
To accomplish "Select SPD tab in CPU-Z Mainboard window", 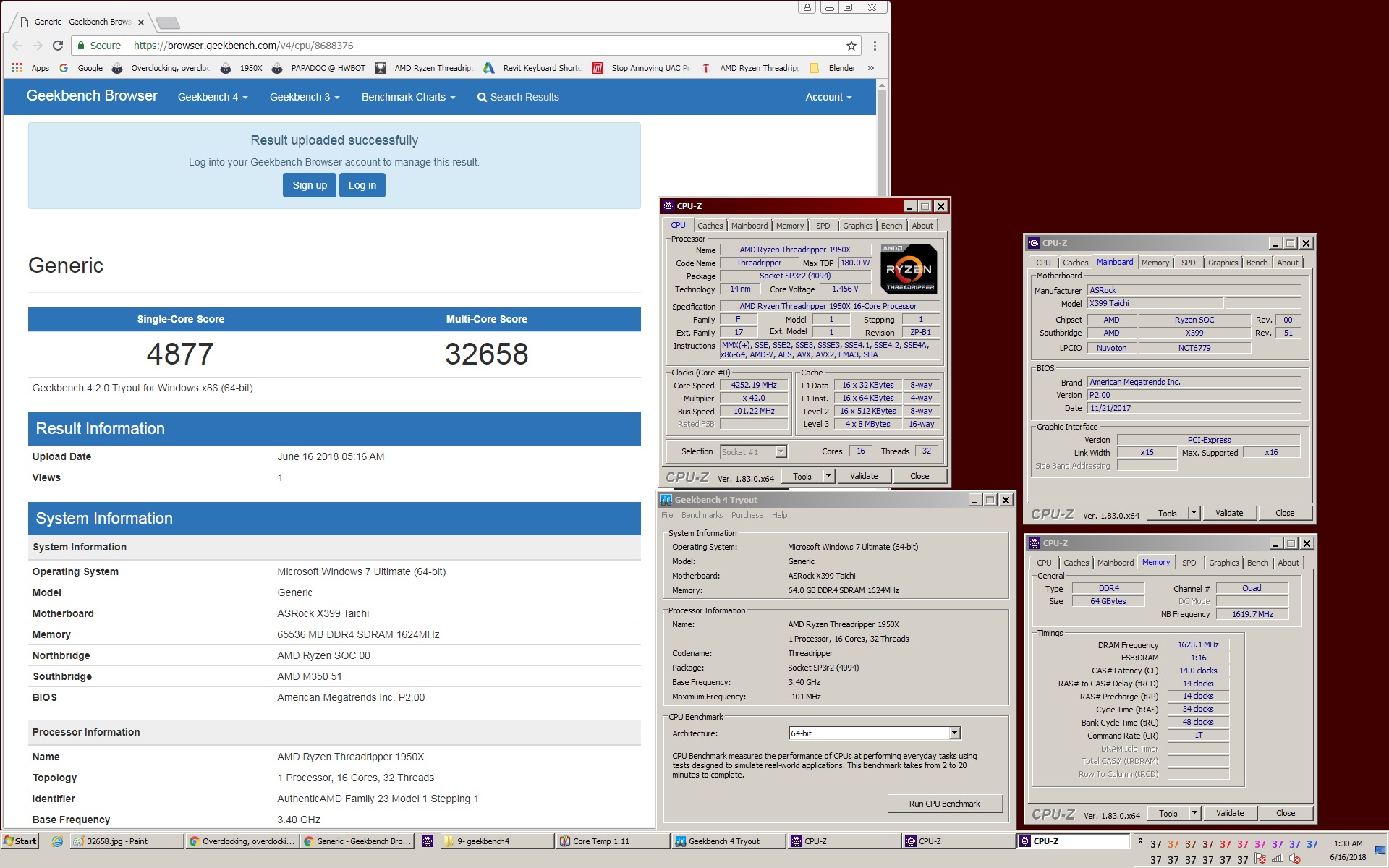I will (x=1188, y=263).
